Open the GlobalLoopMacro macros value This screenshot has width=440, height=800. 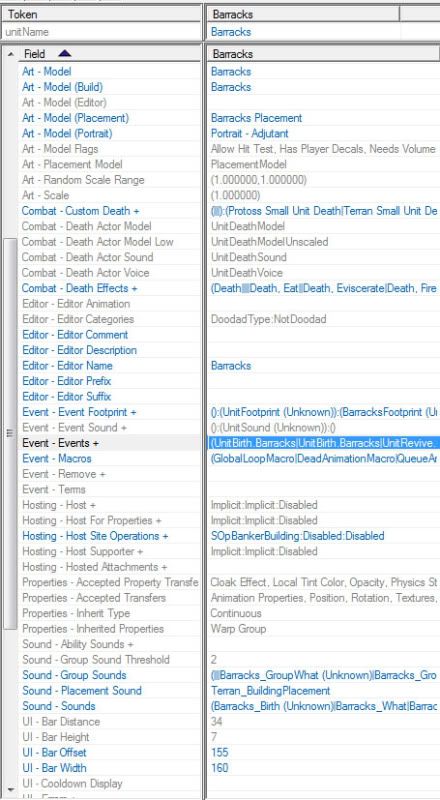click(324, 458)
